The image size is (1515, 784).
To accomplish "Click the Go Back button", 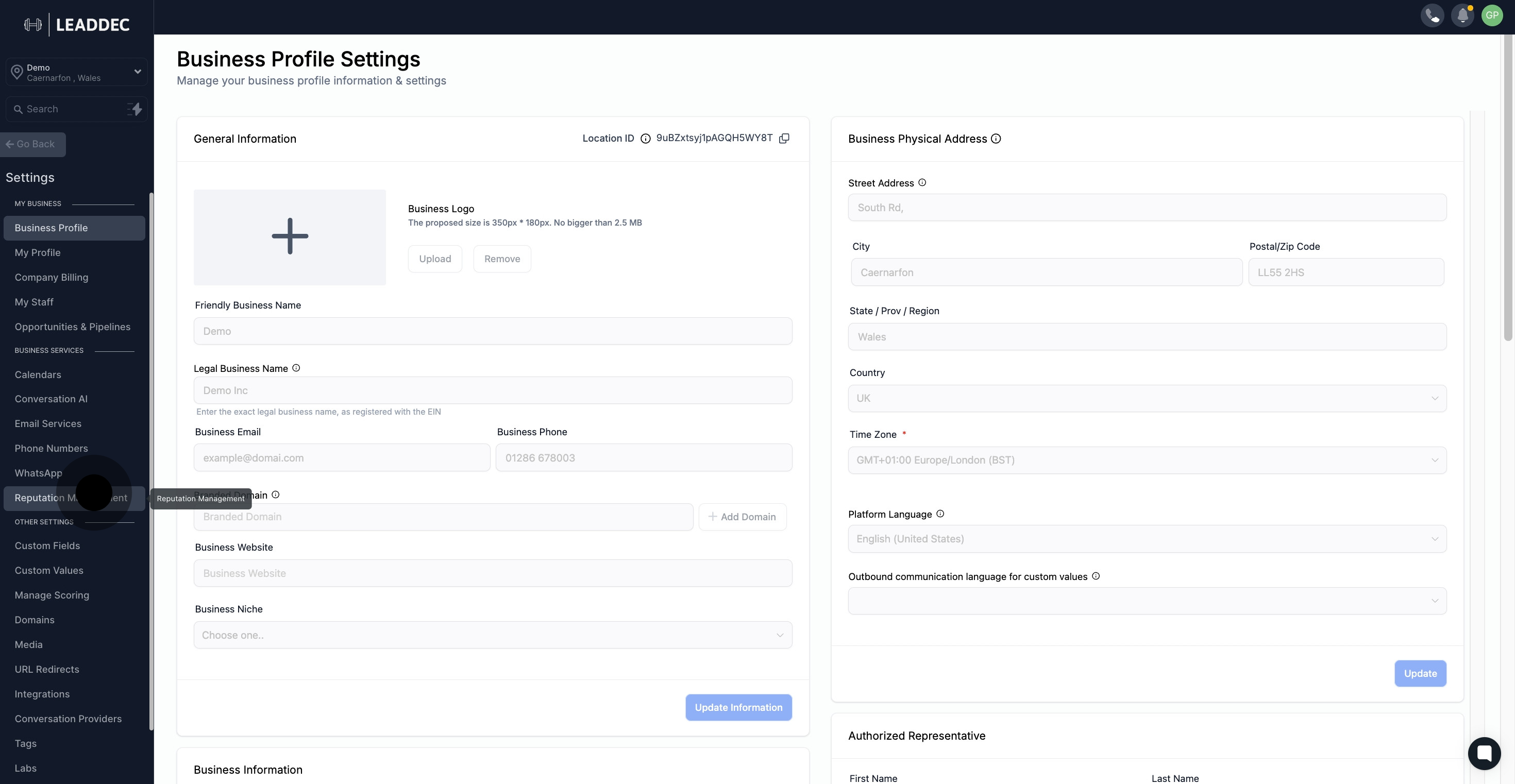I will tap(32, 145).
